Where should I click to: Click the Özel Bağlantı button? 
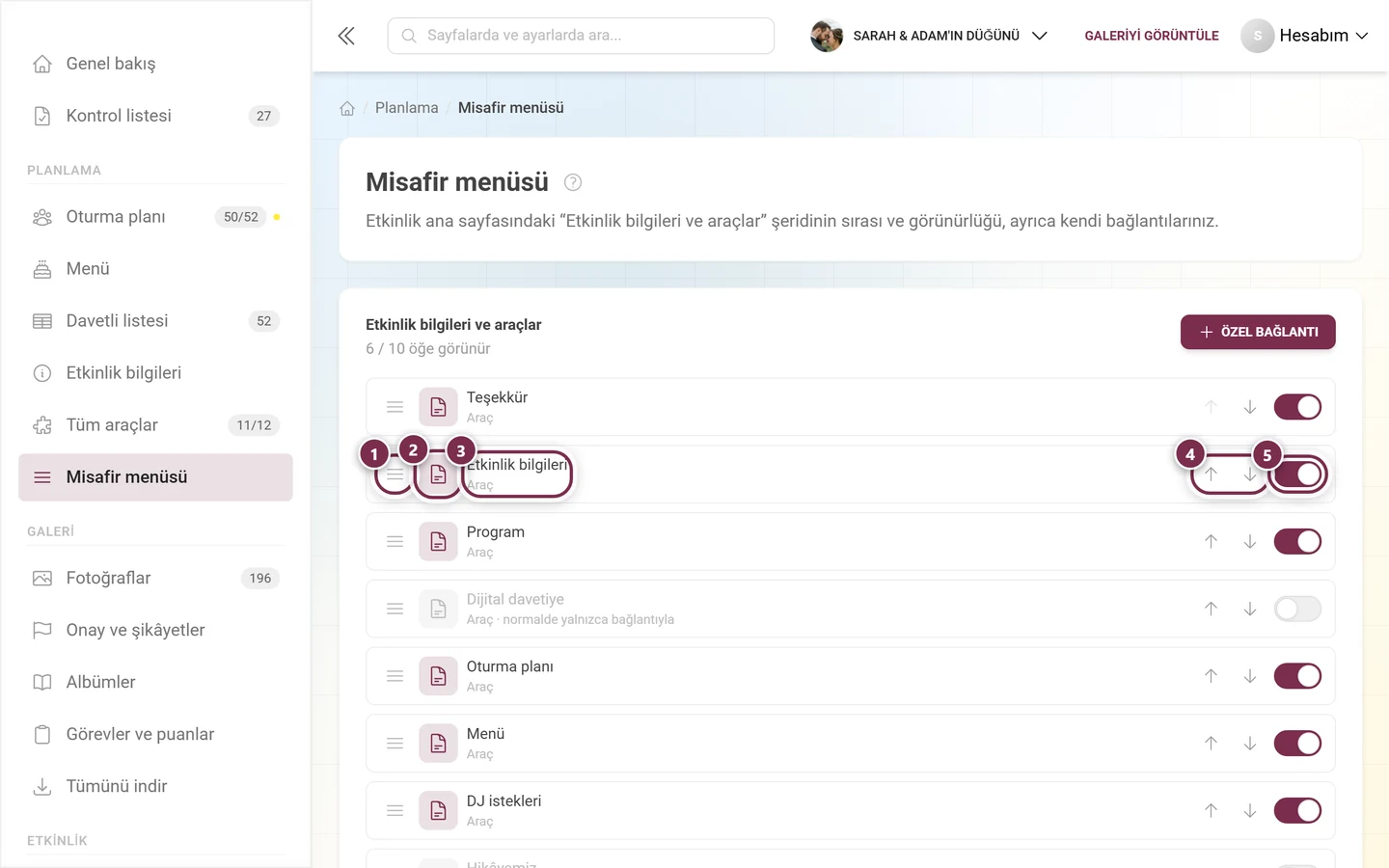point(1258,332)
